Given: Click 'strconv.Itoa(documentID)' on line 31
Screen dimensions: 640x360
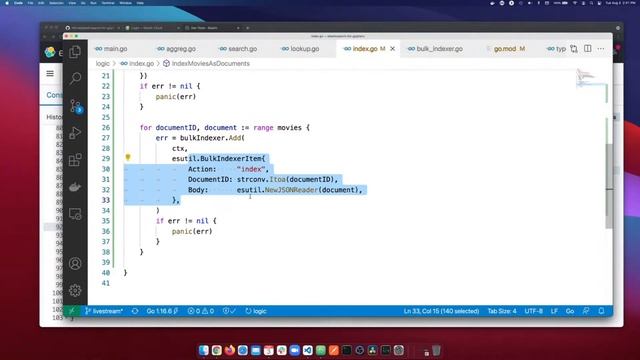Looking at the screenshot, I should (285, 179).
